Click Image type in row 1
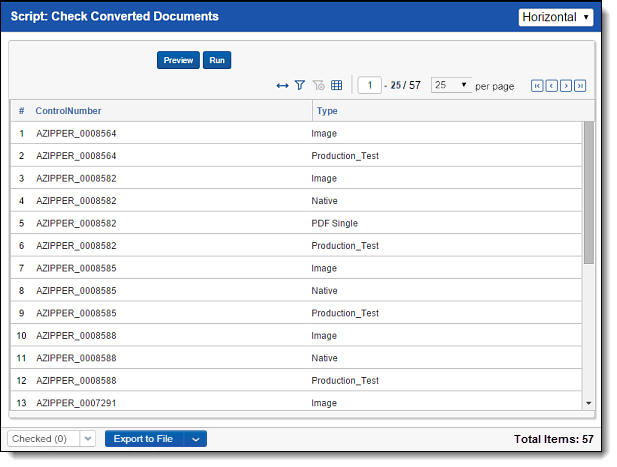The width and height of the screenshot is (617, 467). [x=324, y=133]
